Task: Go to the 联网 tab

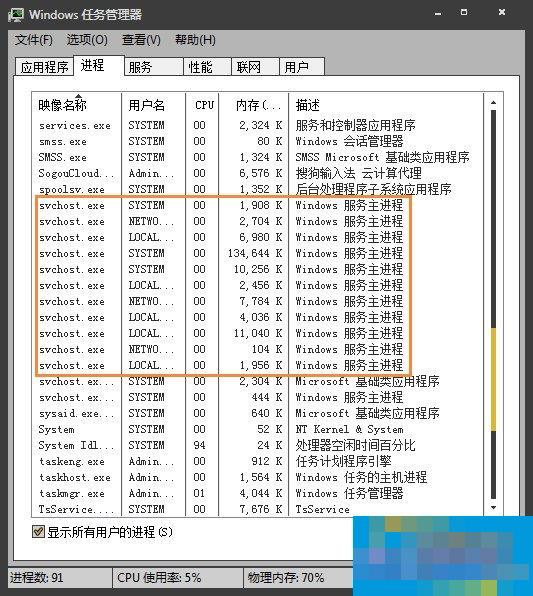Action: 255,67
